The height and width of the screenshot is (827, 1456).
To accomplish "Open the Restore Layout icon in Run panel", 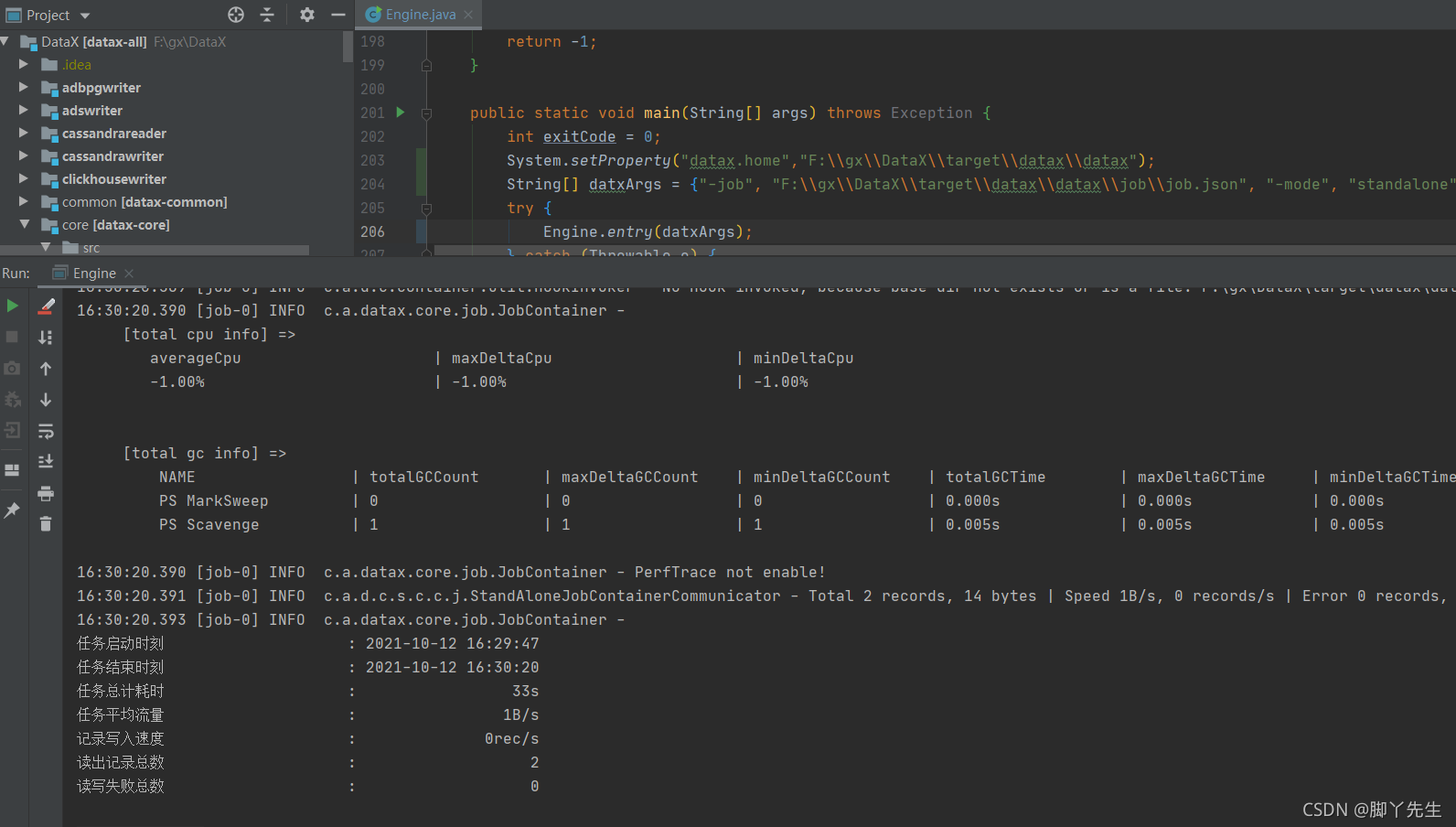I will 13,470.
